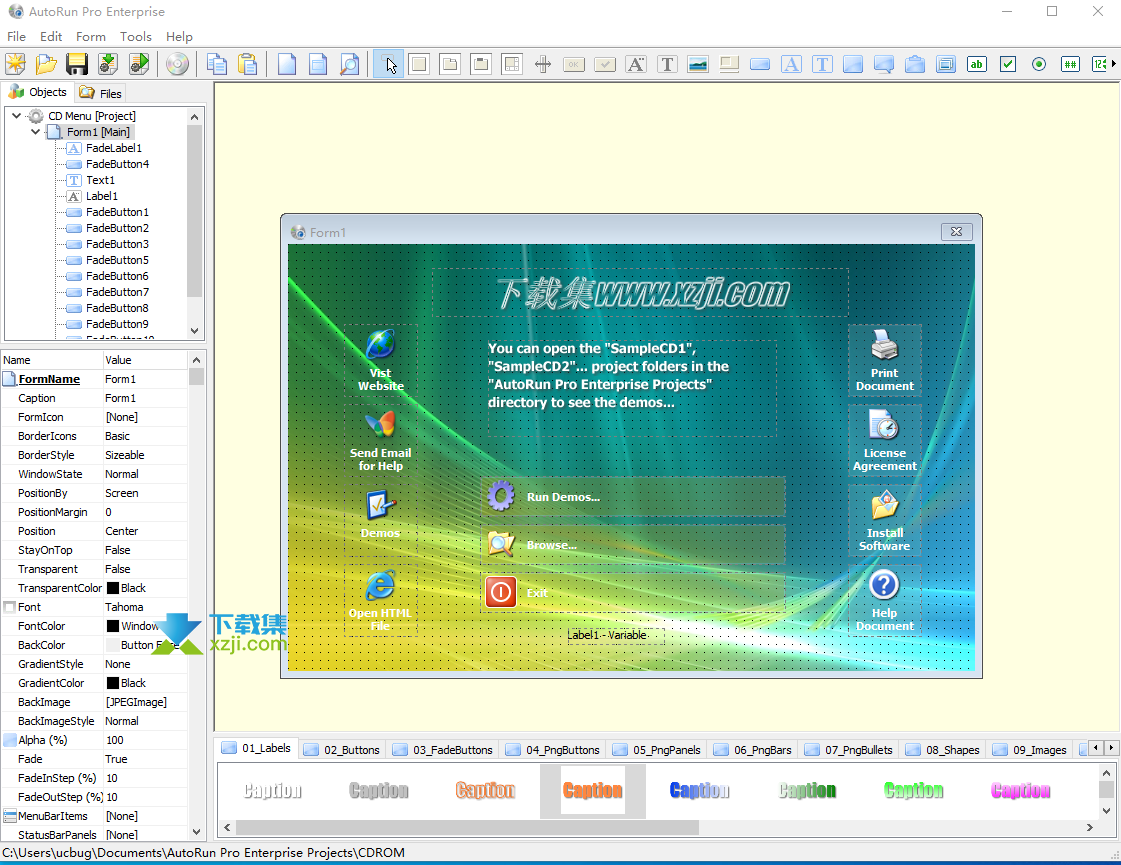Click the CD disc burn icon
The image size is (1121, 865).
click(177, 64)
